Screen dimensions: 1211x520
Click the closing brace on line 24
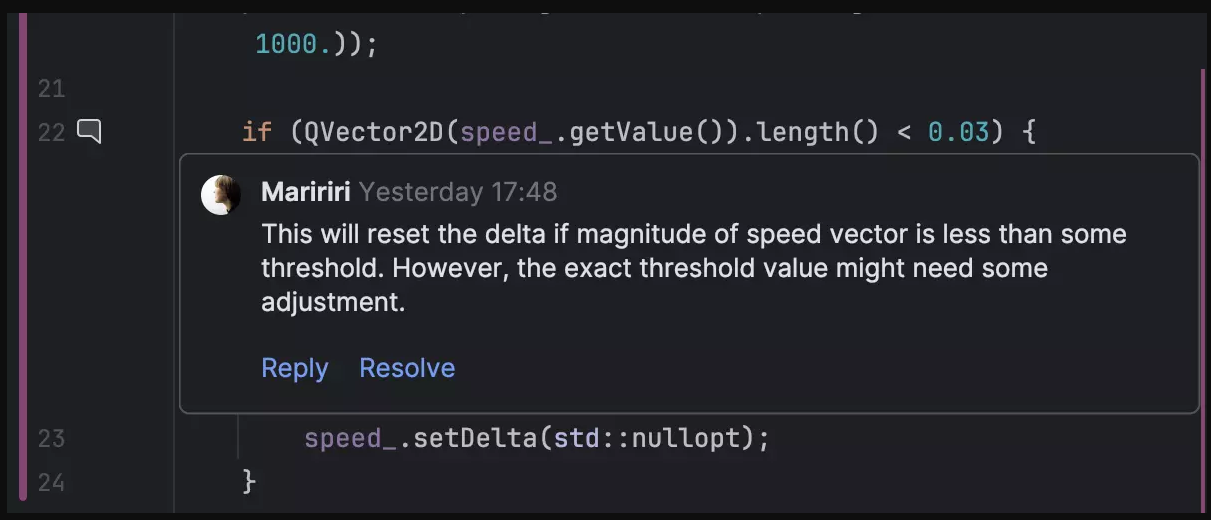249,483
